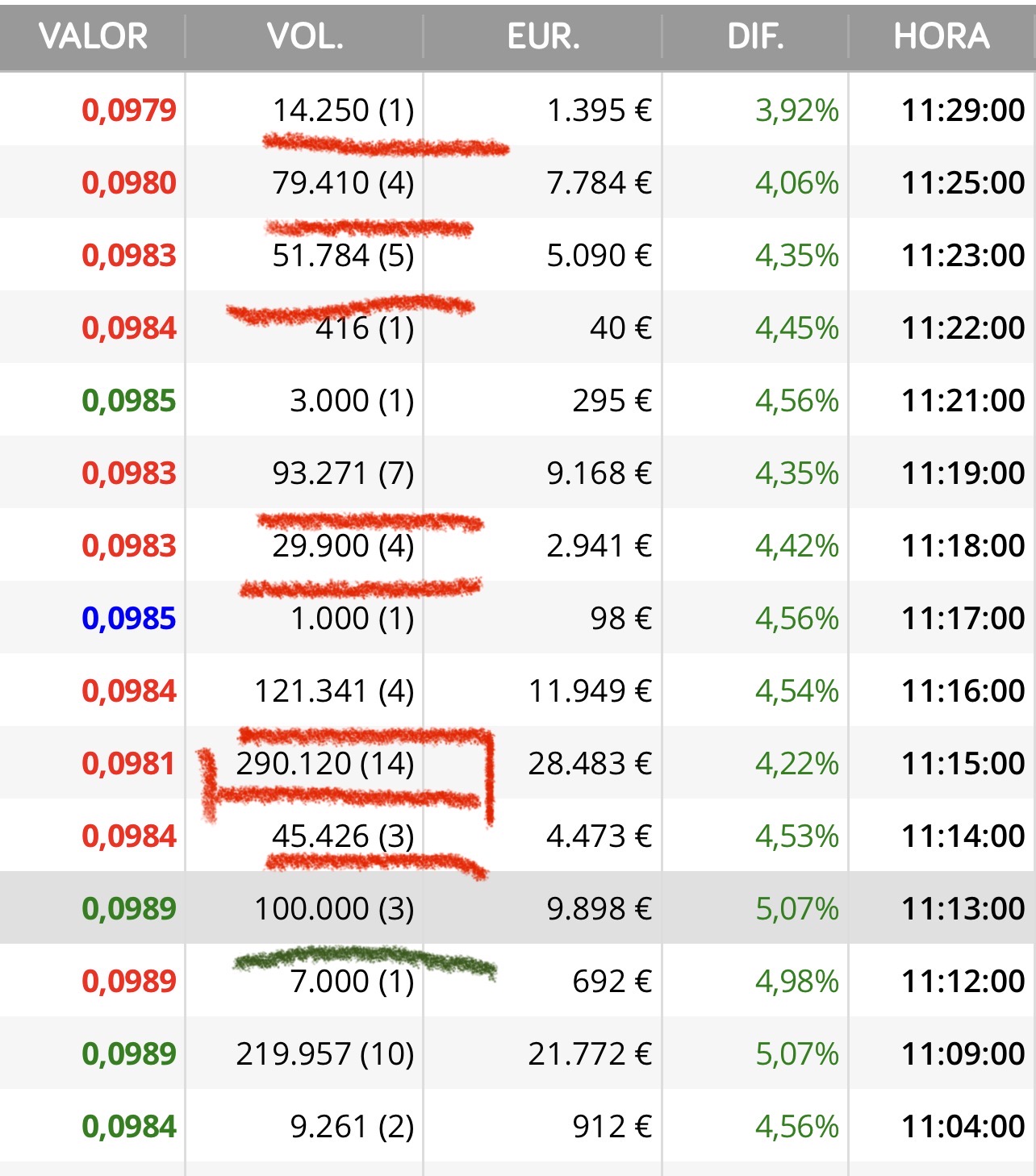The height and width of the screenshot is (1176, 1036).
Task: Select volume 100.000 (3) in highlighted row
Action: pyautogui.click(x=335, y=908)
